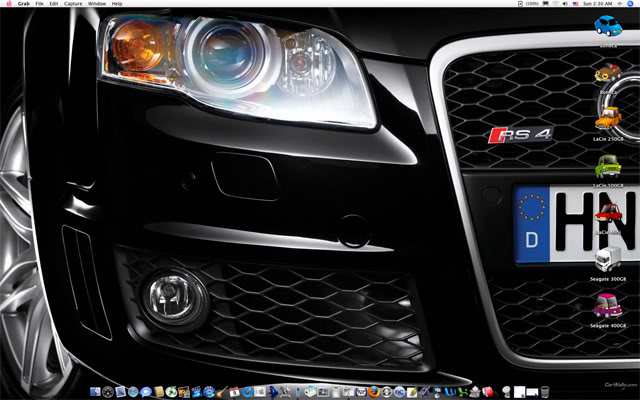640x400 pixels.
Task: Select the Seagate 400GB pink car icon
Action: click(608, 306)
